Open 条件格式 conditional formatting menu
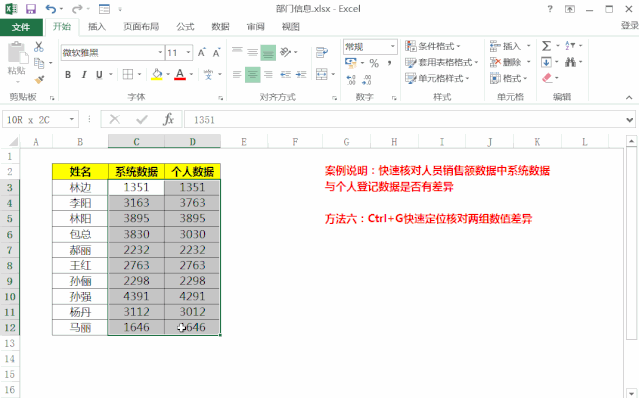 433,46
